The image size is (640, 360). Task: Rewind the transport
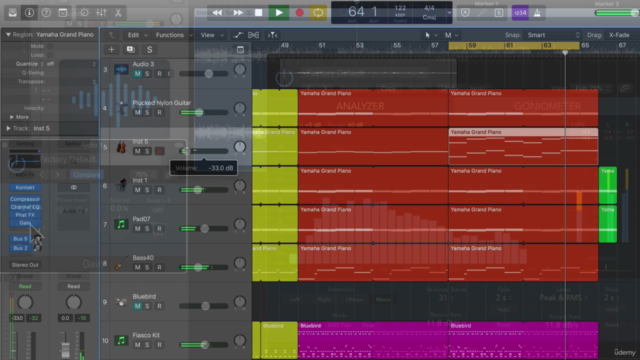(218, 13)
